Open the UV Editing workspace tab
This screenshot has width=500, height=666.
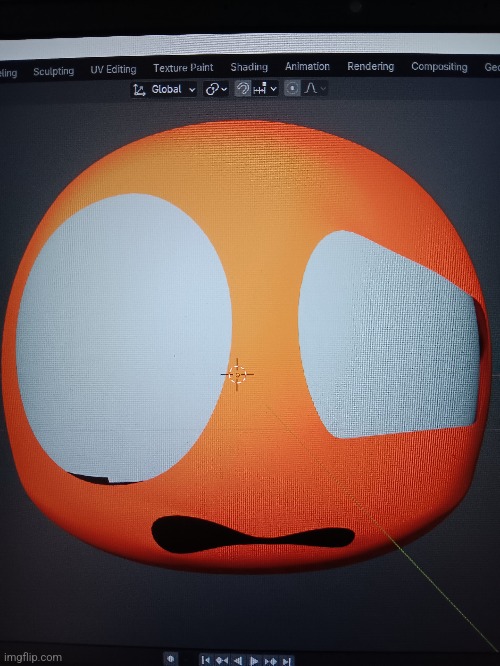pos(113,69)
